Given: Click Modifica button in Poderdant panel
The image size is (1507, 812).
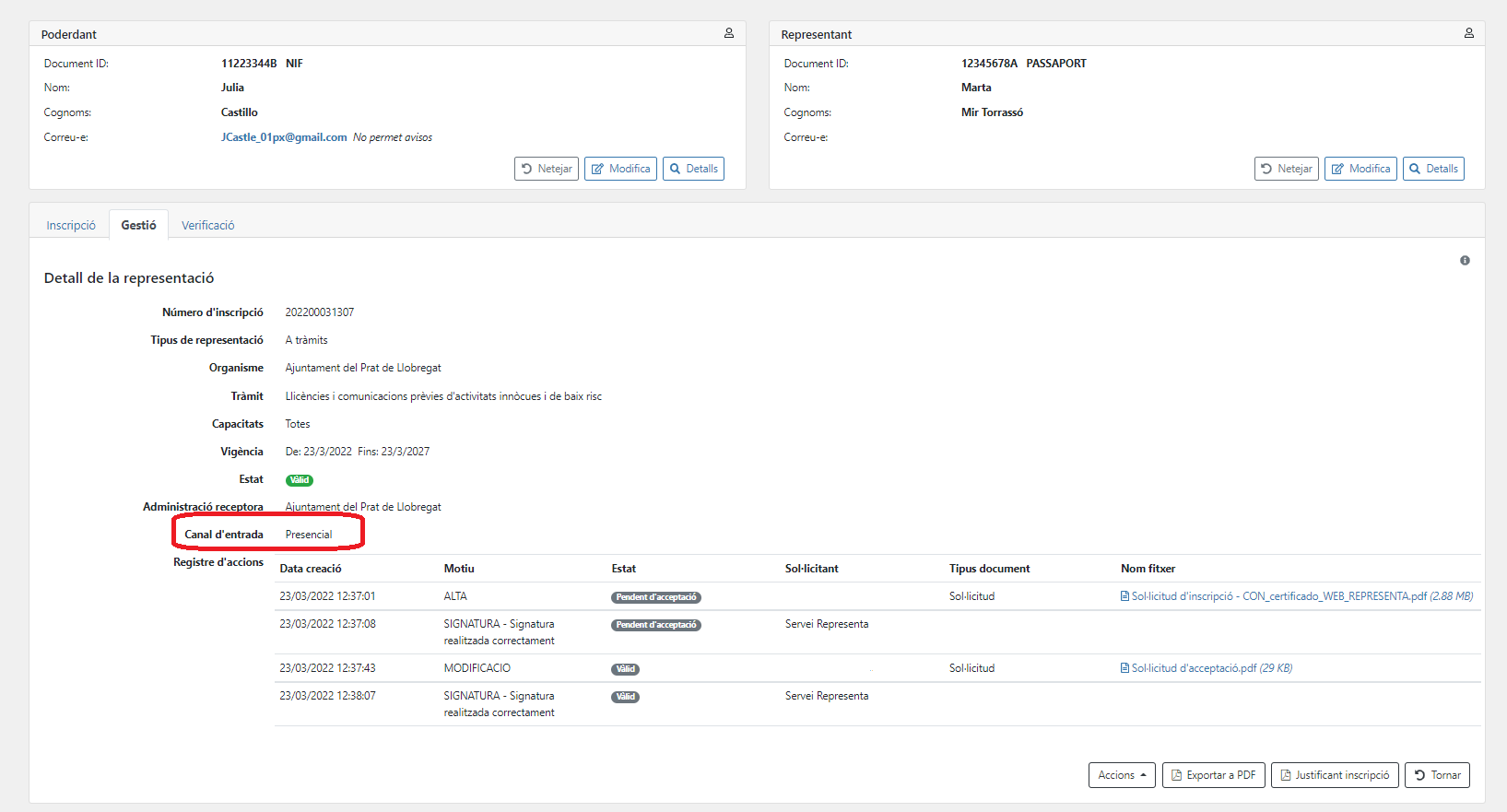Looking at the screenshot, I should pos(620,169).
